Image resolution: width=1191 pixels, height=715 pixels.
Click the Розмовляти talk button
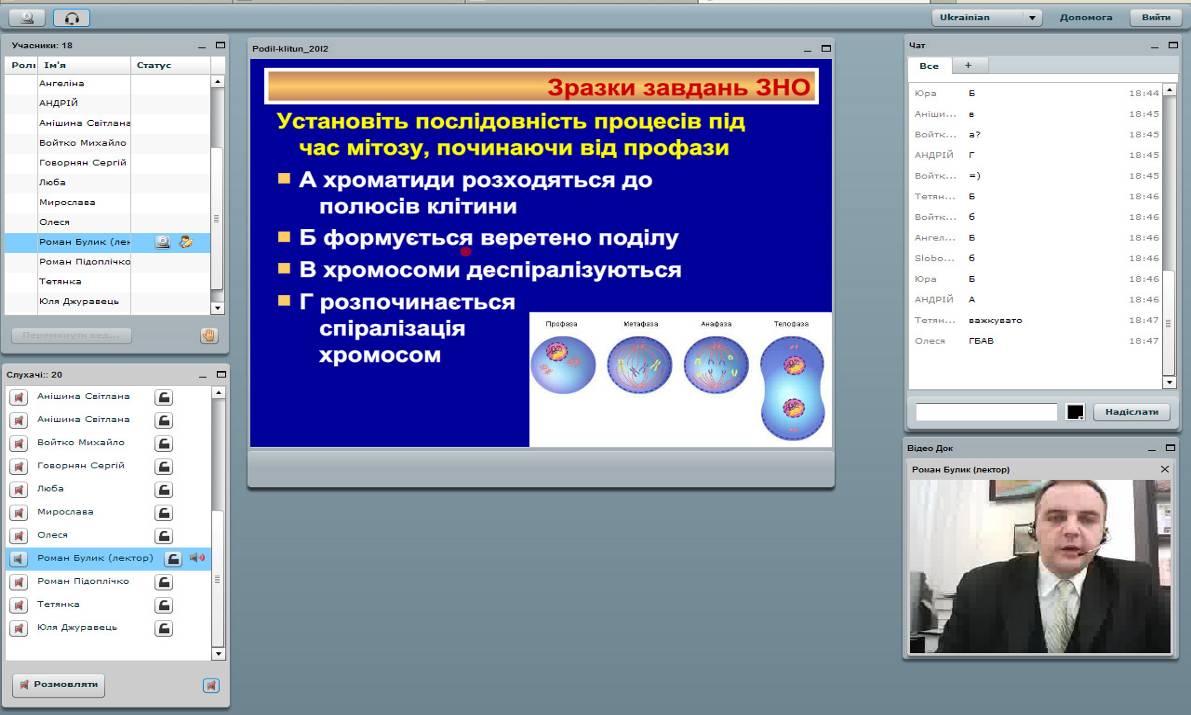coord(58,685)
